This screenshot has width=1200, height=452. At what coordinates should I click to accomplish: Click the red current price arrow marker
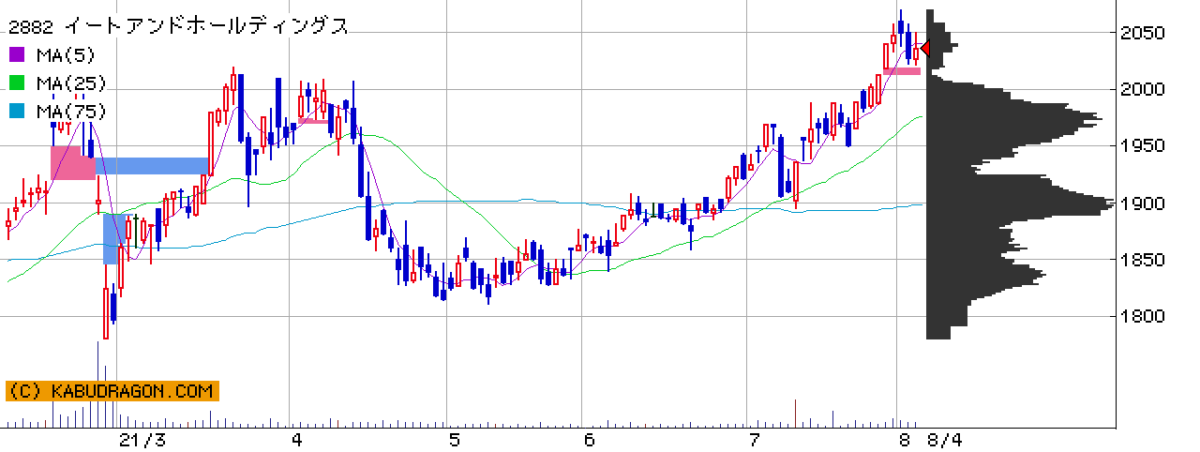click(925, 48)
